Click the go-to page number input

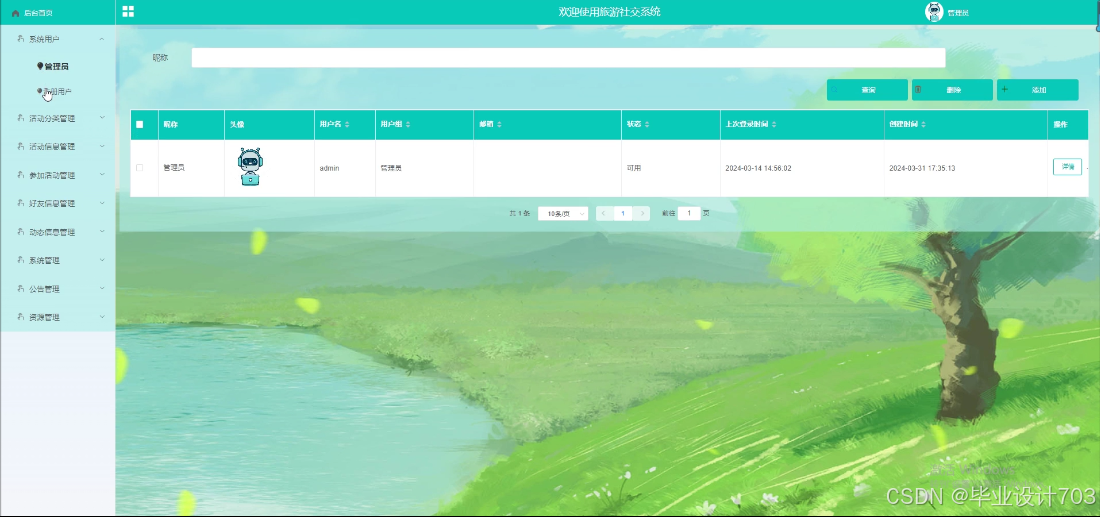[x=689, y=213]
